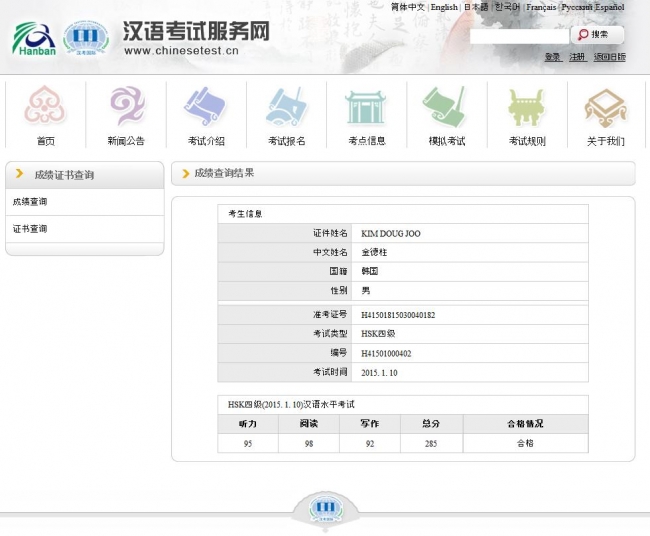Switch language to 한국어
650x536 pixels.
click(507, 7)
